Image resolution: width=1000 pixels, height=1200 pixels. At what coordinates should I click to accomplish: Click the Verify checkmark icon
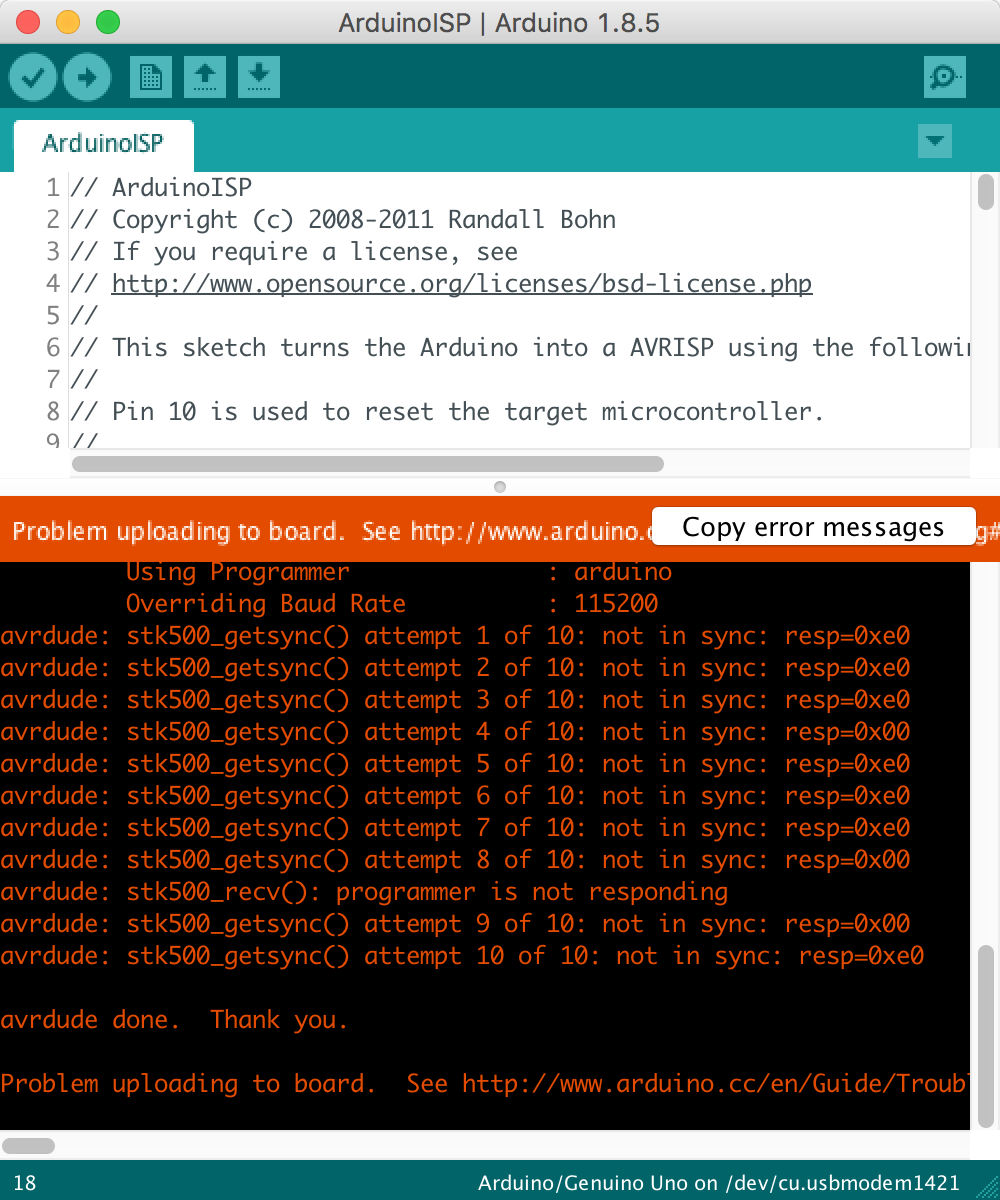[x=33, y=77]
